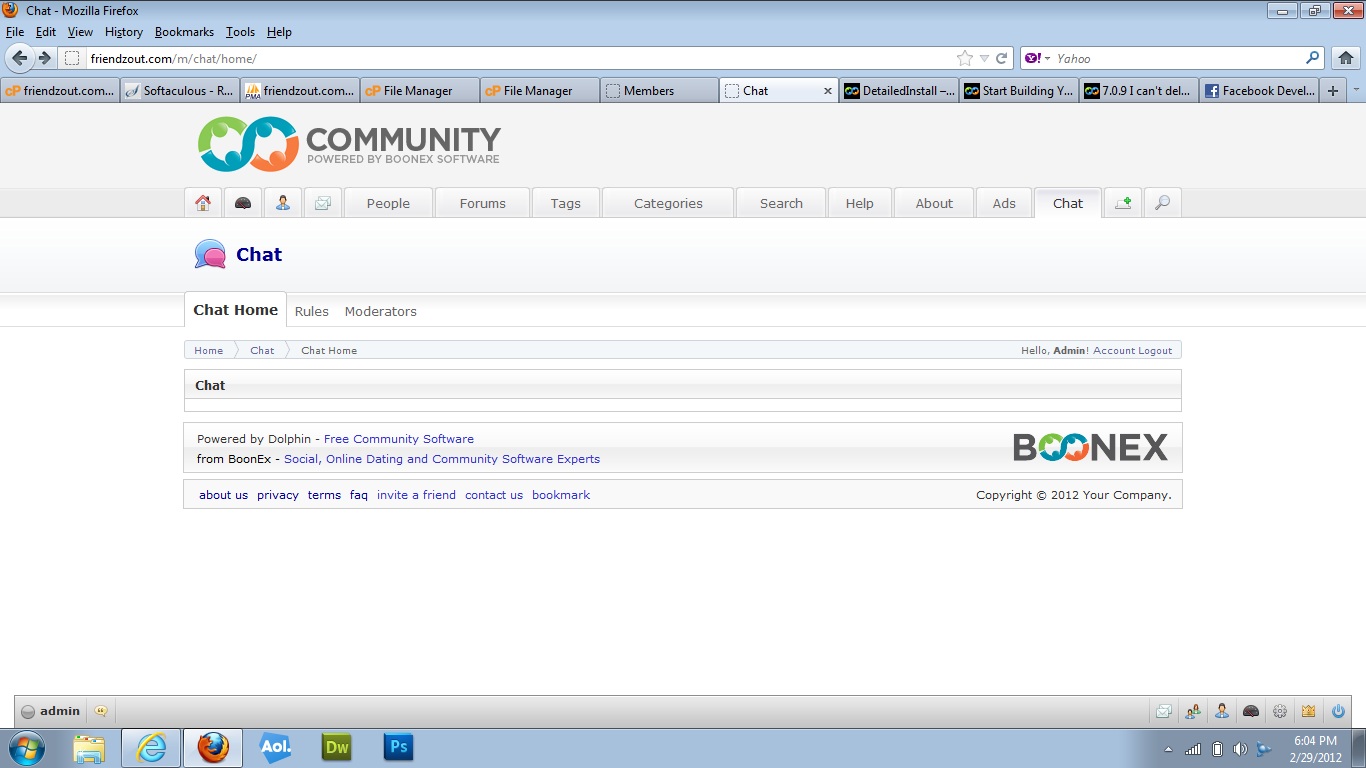Bookmark page with the star icon
Viewport: 1366px width, 768px height.
click(964, 59)
